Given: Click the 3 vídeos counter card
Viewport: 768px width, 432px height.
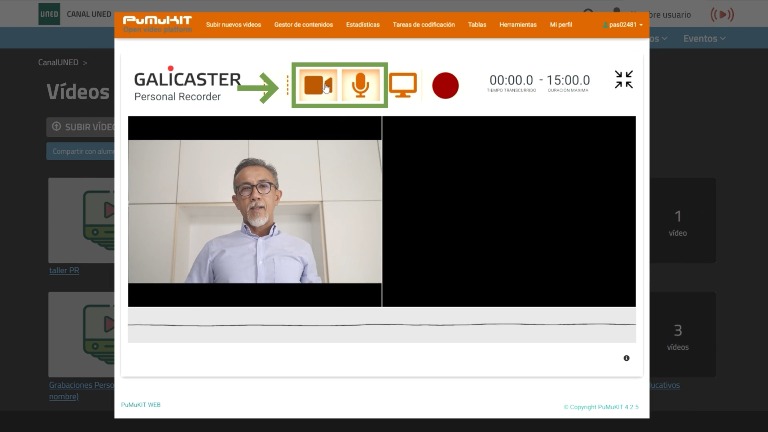Looking at the screenshot, I should [x=683, y=335].
